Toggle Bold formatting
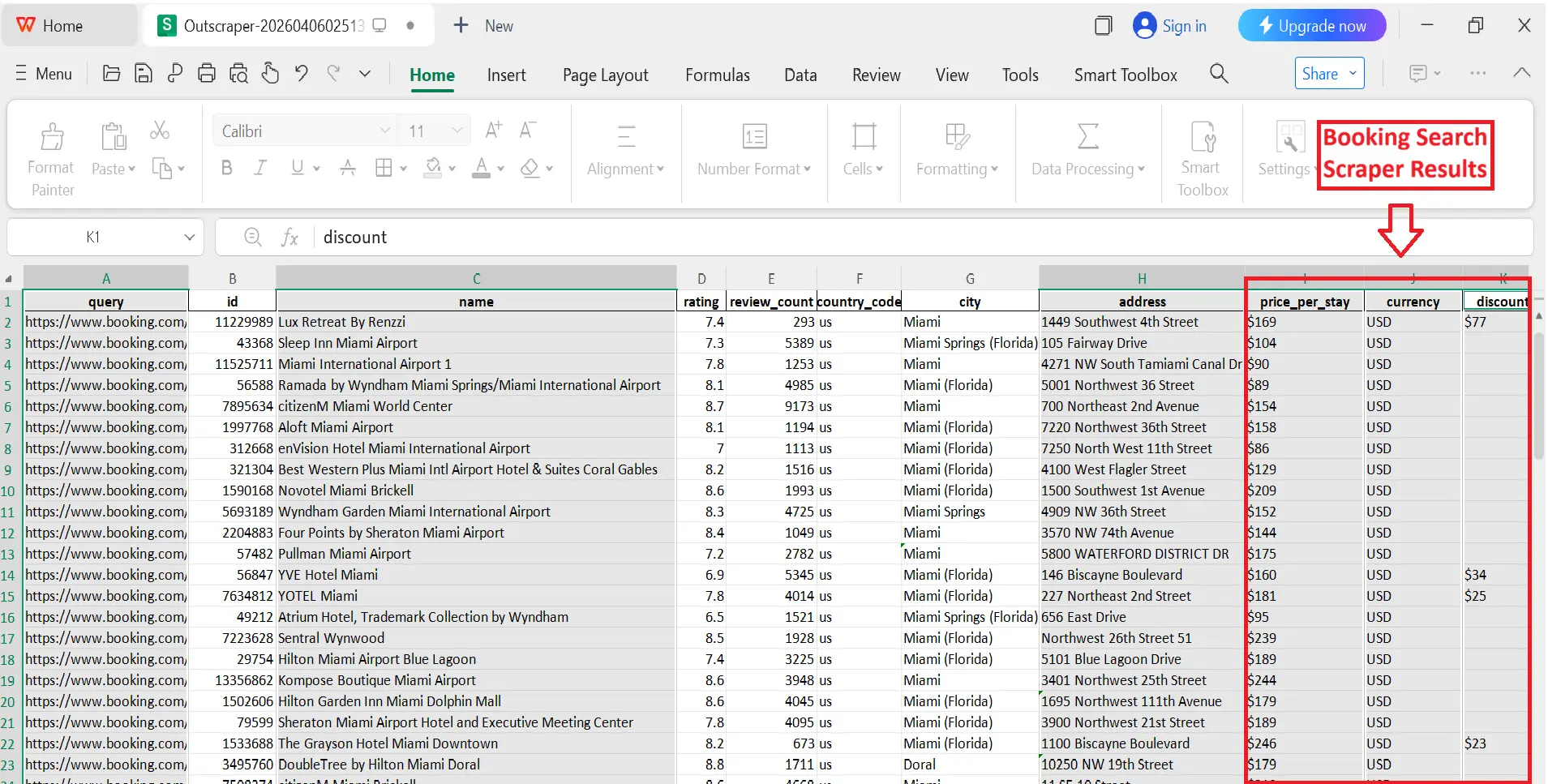The width and height of the screenshot is (1548, 784). coord(227,168)
